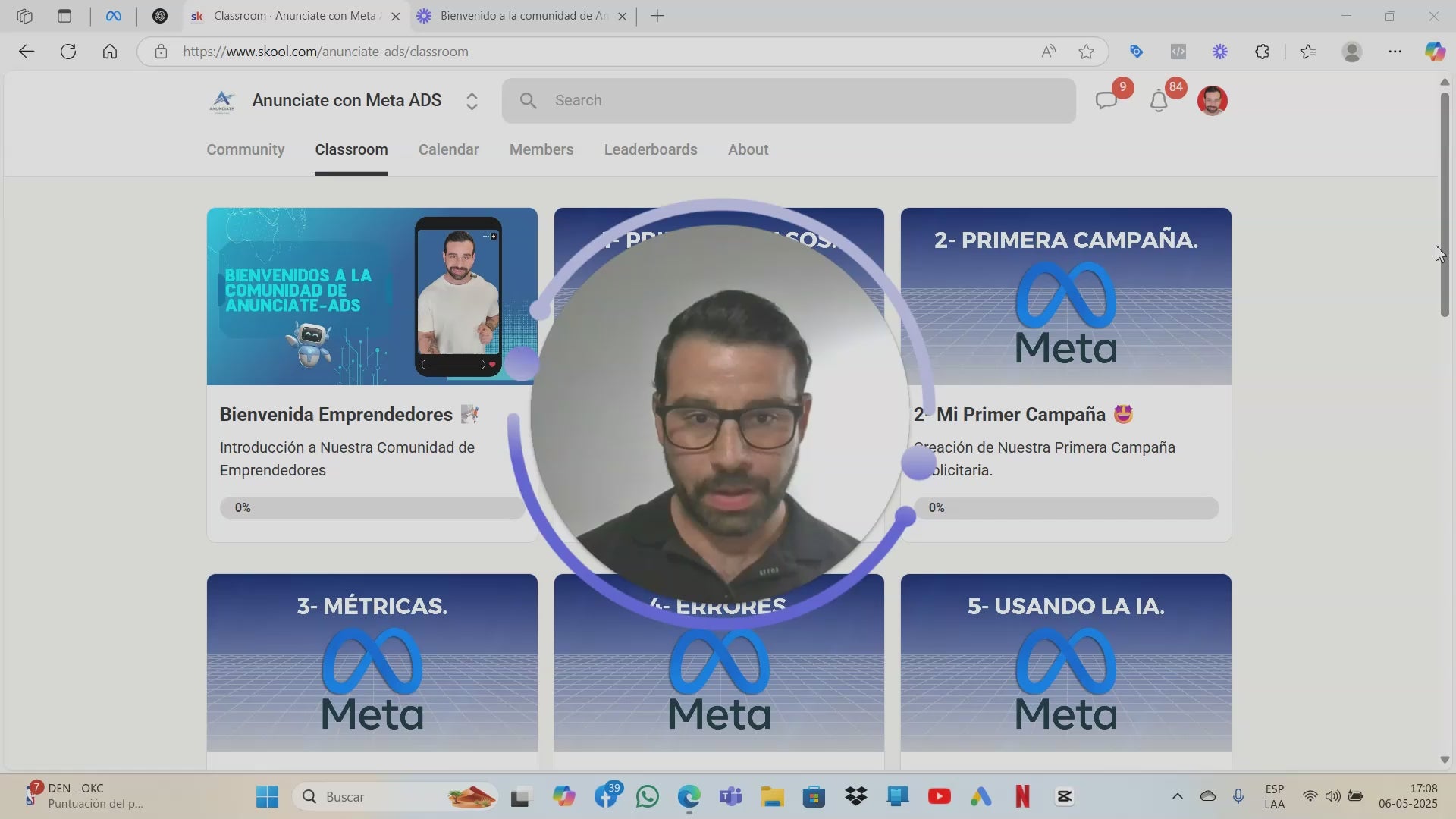Open the Favorites list icon
This screenshot has width=1456, height=819.
click(1308, 52)
